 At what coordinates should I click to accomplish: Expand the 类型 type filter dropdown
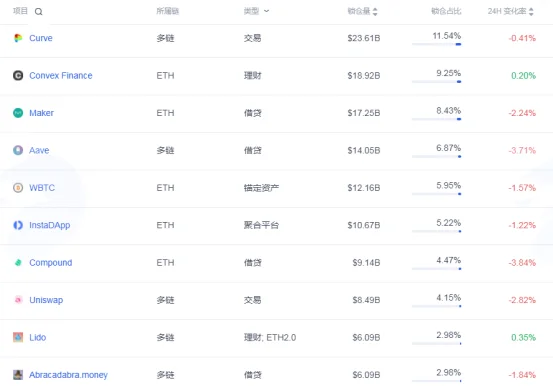click(x=256, y=11)
